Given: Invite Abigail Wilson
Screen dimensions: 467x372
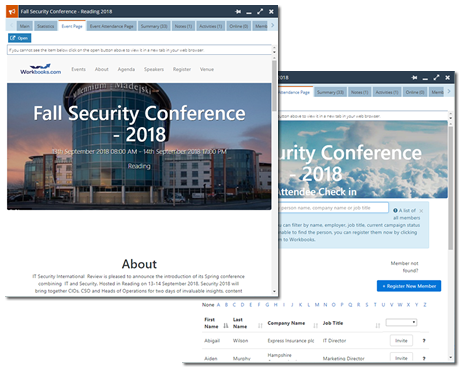Looking at the screenshot, I should pyautogui.click(x=401, y=341).
